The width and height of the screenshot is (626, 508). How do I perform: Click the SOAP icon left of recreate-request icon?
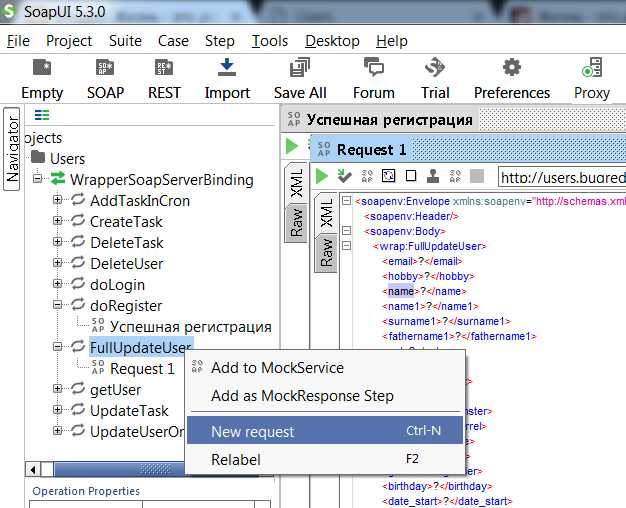[x=367, y=176]
